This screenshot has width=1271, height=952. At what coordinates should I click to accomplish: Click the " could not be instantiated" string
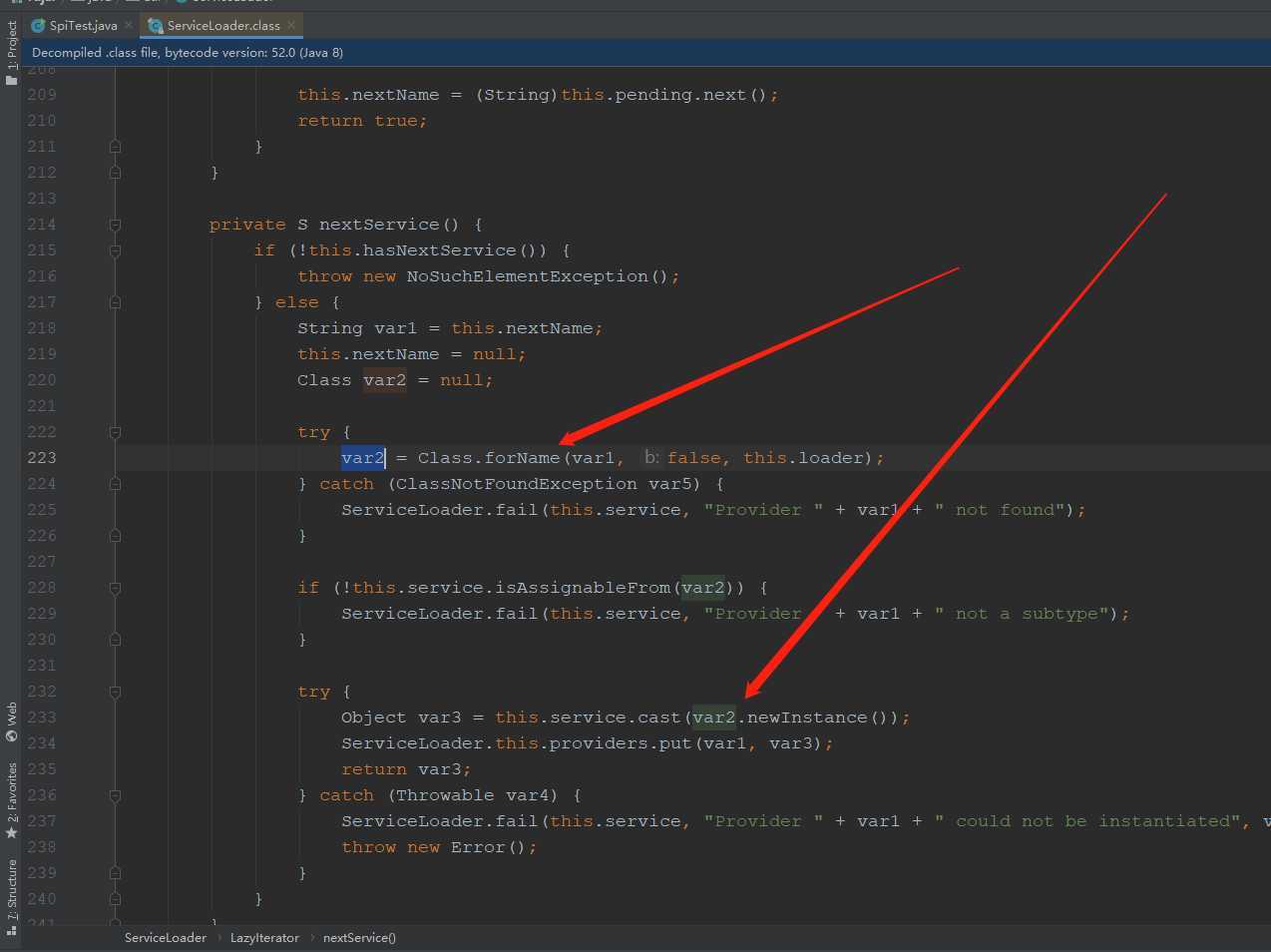[1087, 821]
